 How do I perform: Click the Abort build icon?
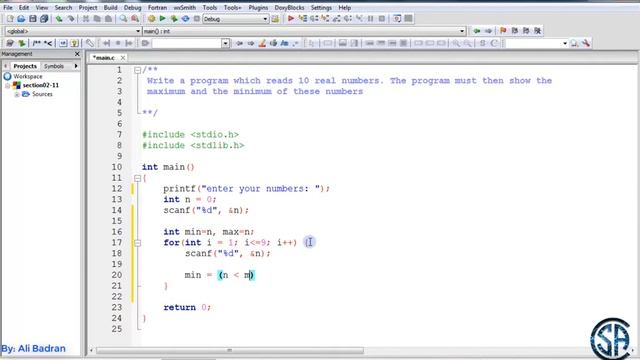pyautogui.click(x=196, y=19)
